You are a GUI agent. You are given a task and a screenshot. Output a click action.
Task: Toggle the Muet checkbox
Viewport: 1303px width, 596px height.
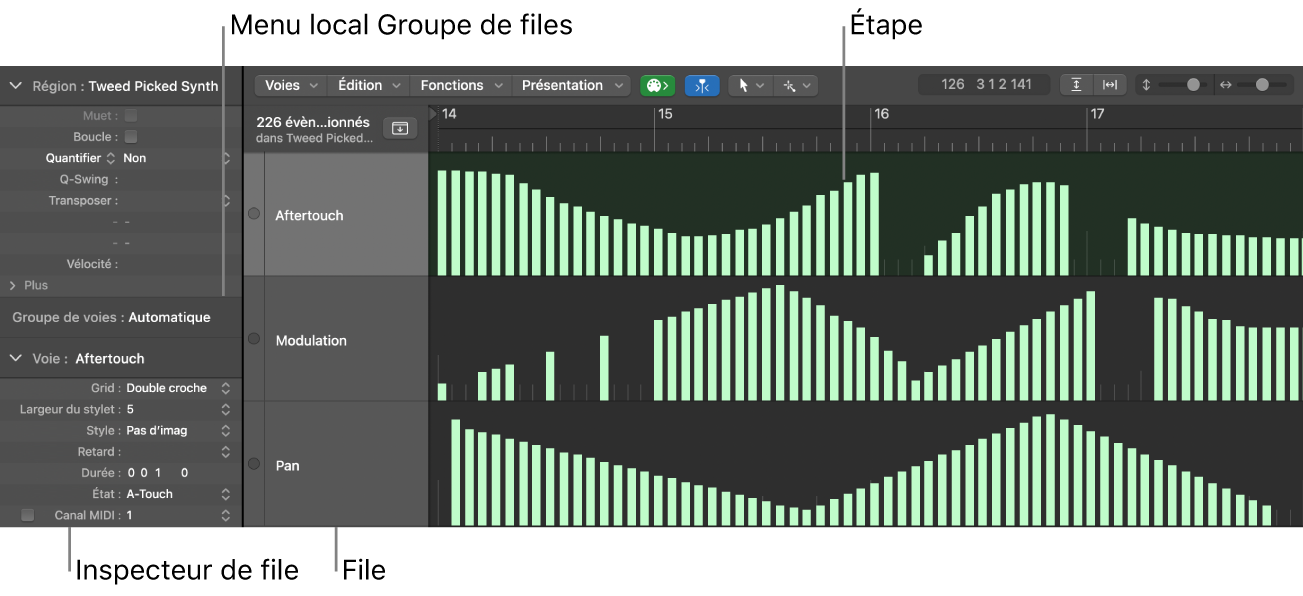131,116
